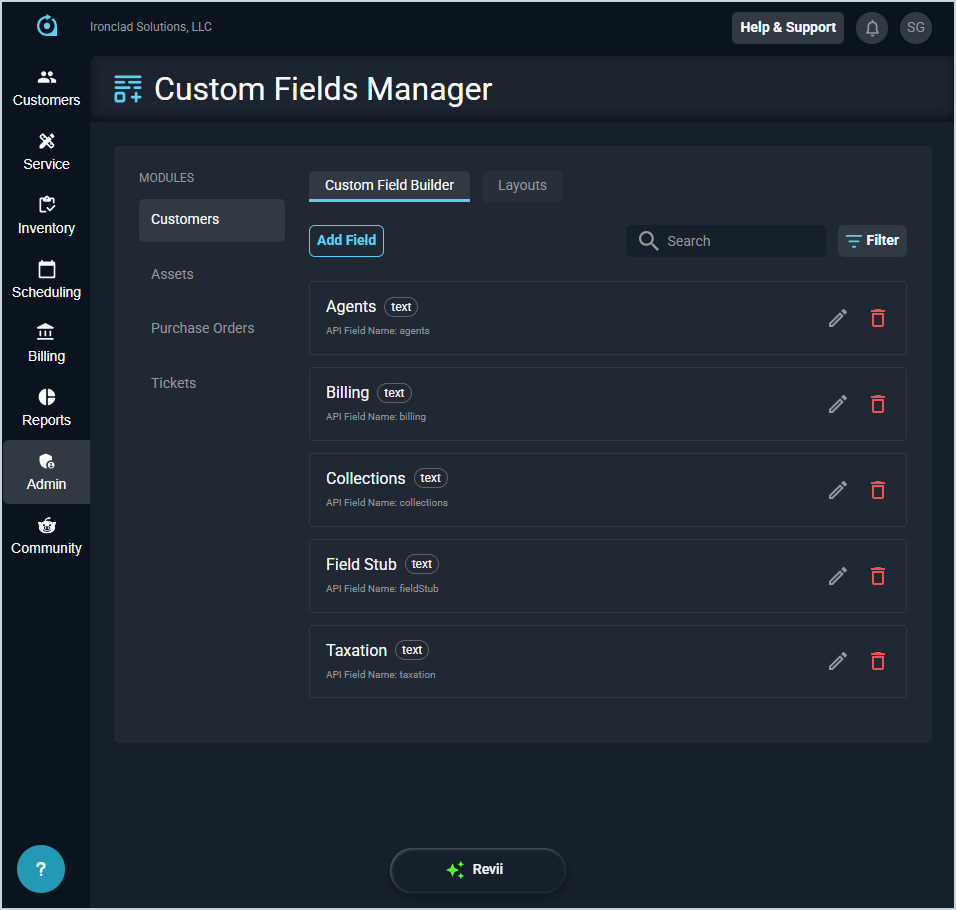Edit the Collections custom field
956x910 pixels.
click(x=838, y=490)
